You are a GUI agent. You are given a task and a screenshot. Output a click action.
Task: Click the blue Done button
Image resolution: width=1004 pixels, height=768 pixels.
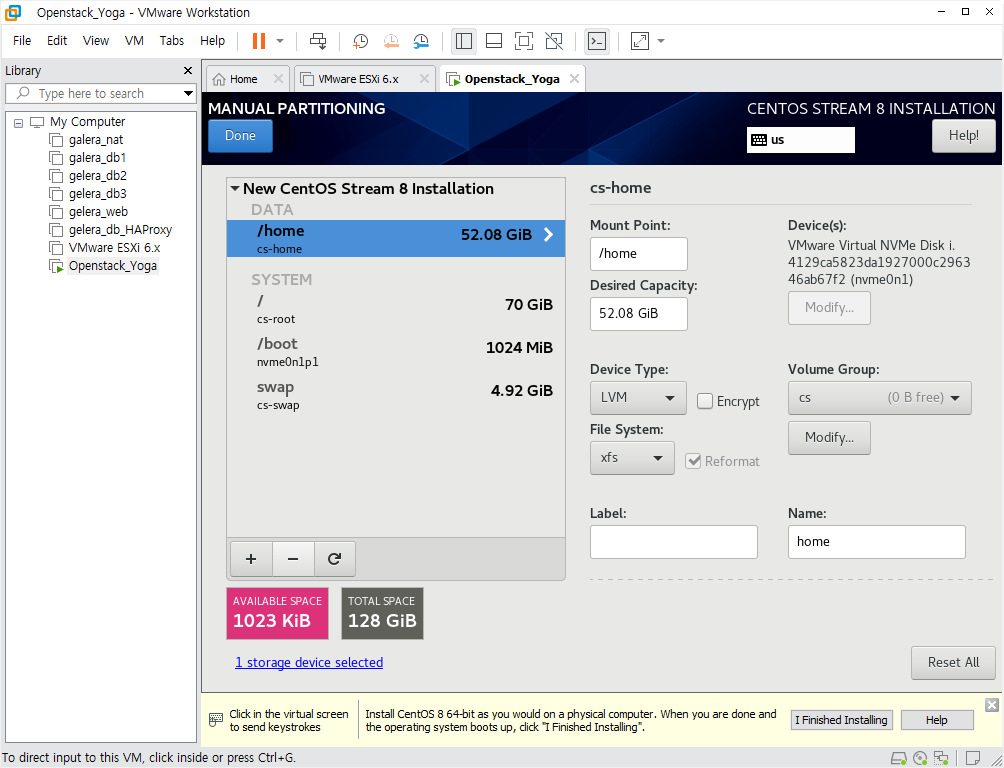[x=240, y=136]
